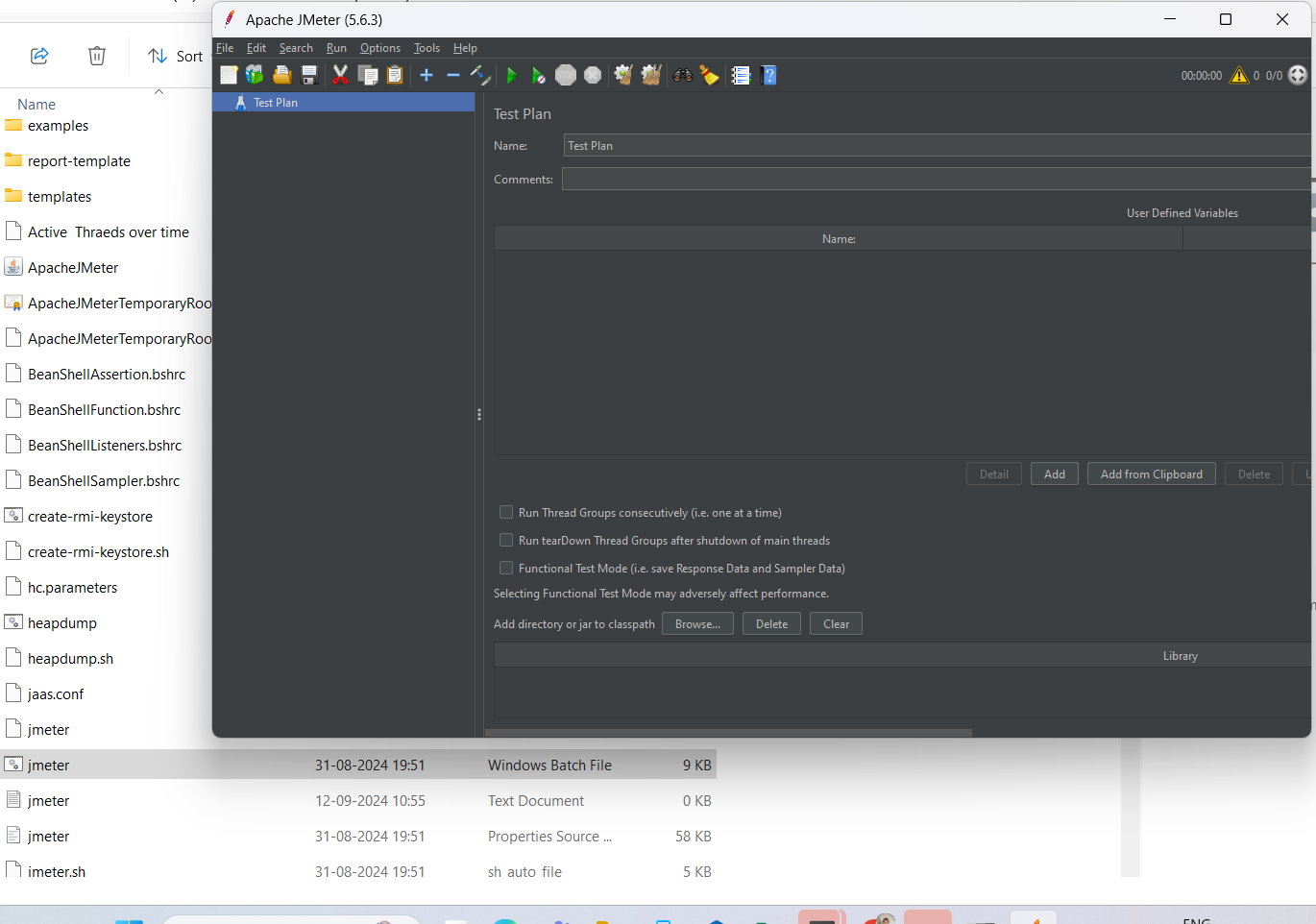
Task: Enable Run Thread Groups consecutively
Action: pyautogui.click(x=506, y=512)
